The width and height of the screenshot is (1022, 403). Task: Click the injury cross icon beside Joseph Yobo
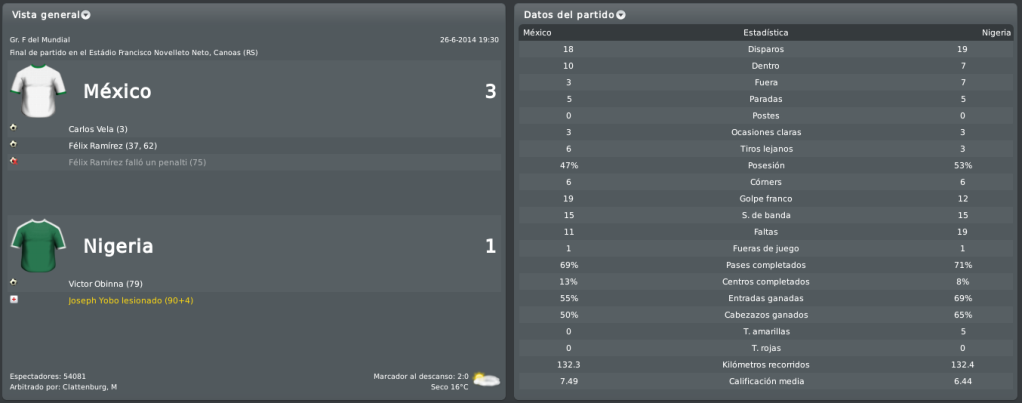[x=14, y=299]
